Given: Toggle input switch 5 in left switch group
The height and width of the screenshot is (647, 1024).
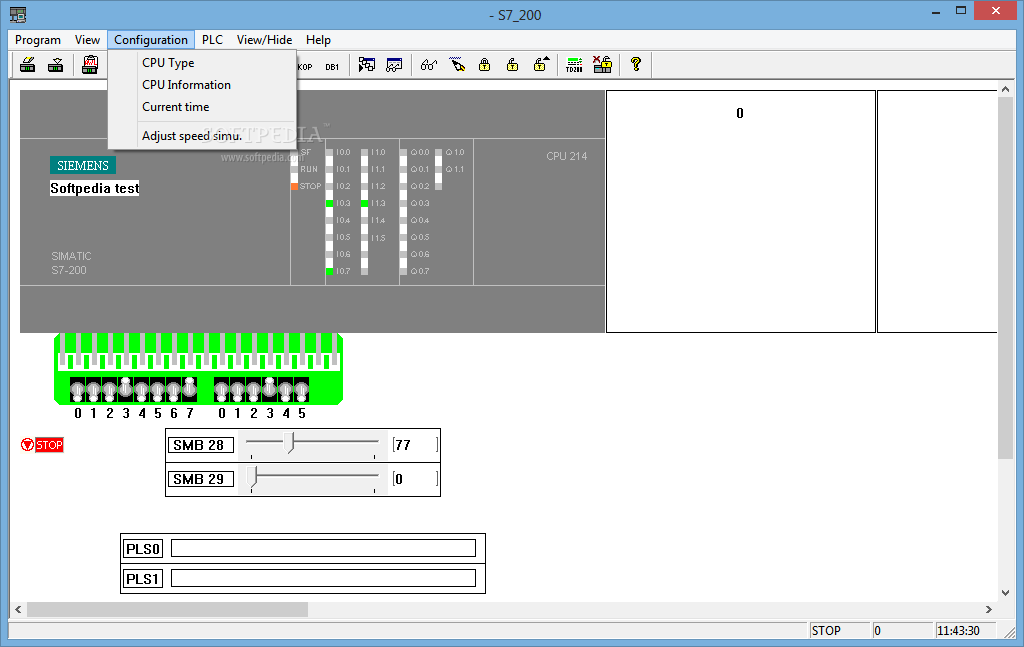Looking at the screenshot, I should tap(157, 390).
